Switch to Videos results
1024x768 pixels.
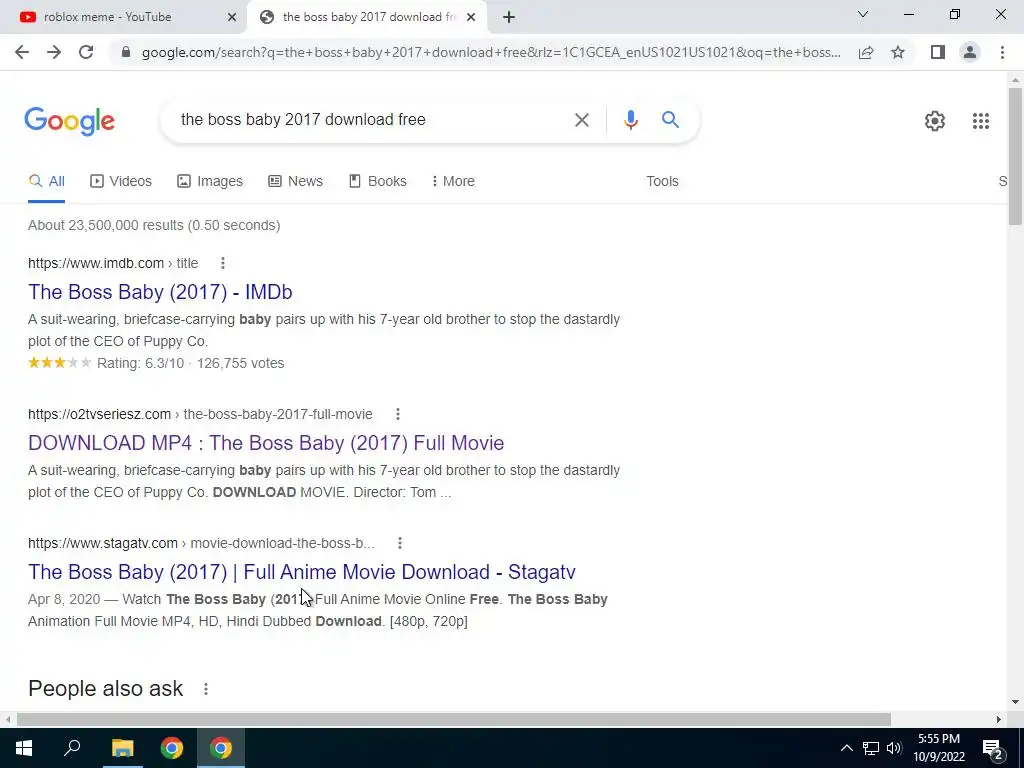tap(121, 181)
